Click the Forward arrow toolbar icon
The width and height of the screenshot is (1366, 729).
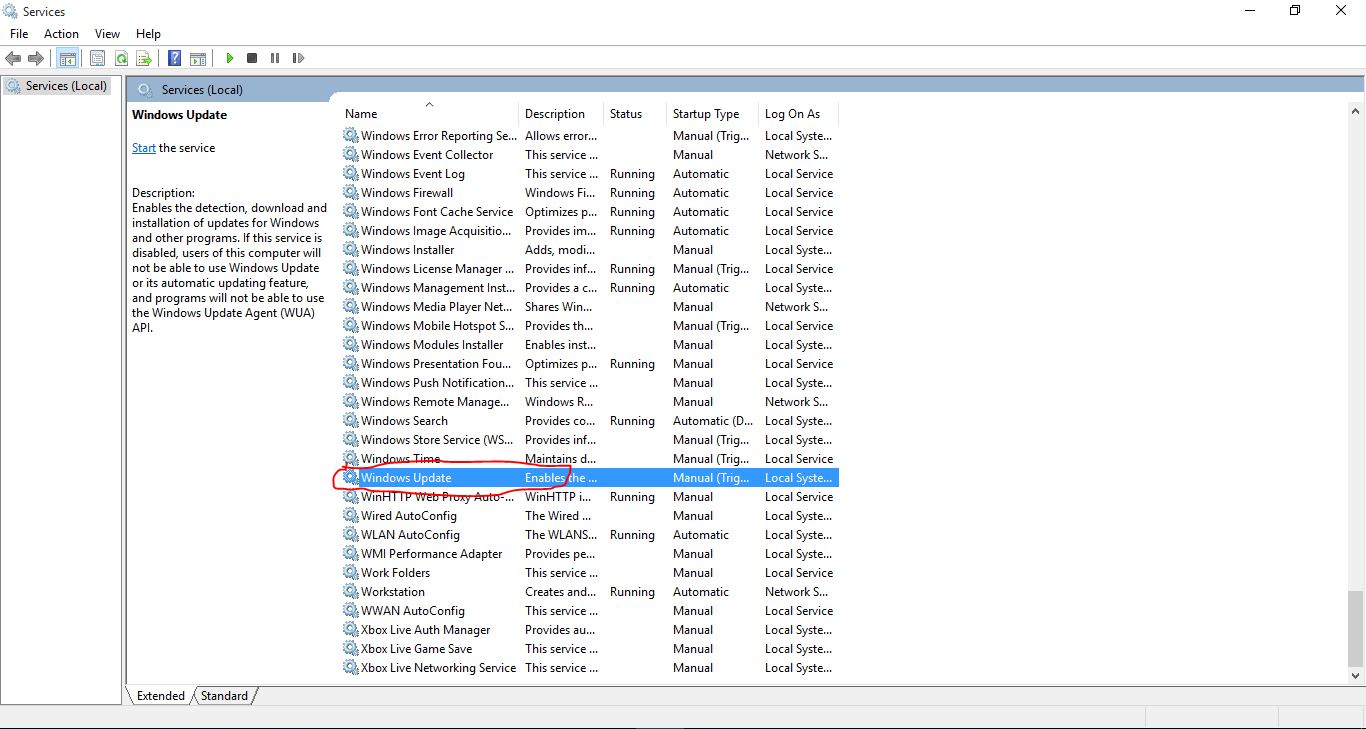(x=36, y=58)
